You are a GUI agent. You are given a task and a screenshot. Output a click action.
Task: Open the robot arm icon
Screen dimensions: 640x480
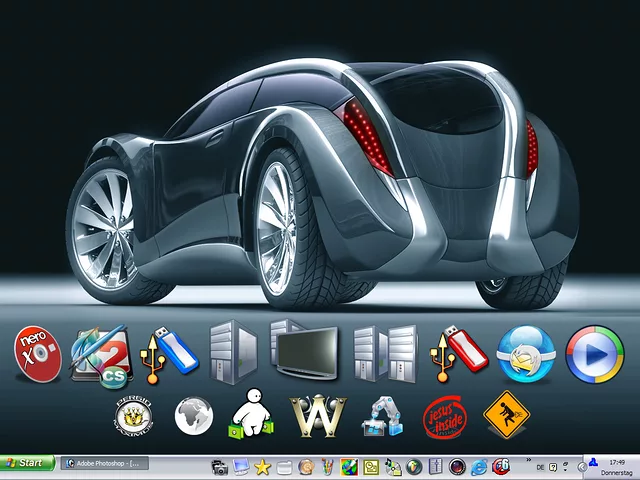pos(382,416)
